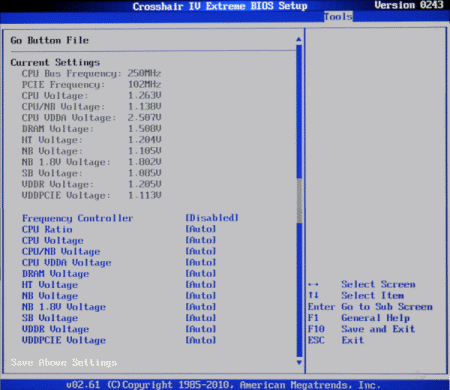Click scrollbar down arrow
This screenshot has height=390, width=450.
pyautogui.click(x=299, y=362)
